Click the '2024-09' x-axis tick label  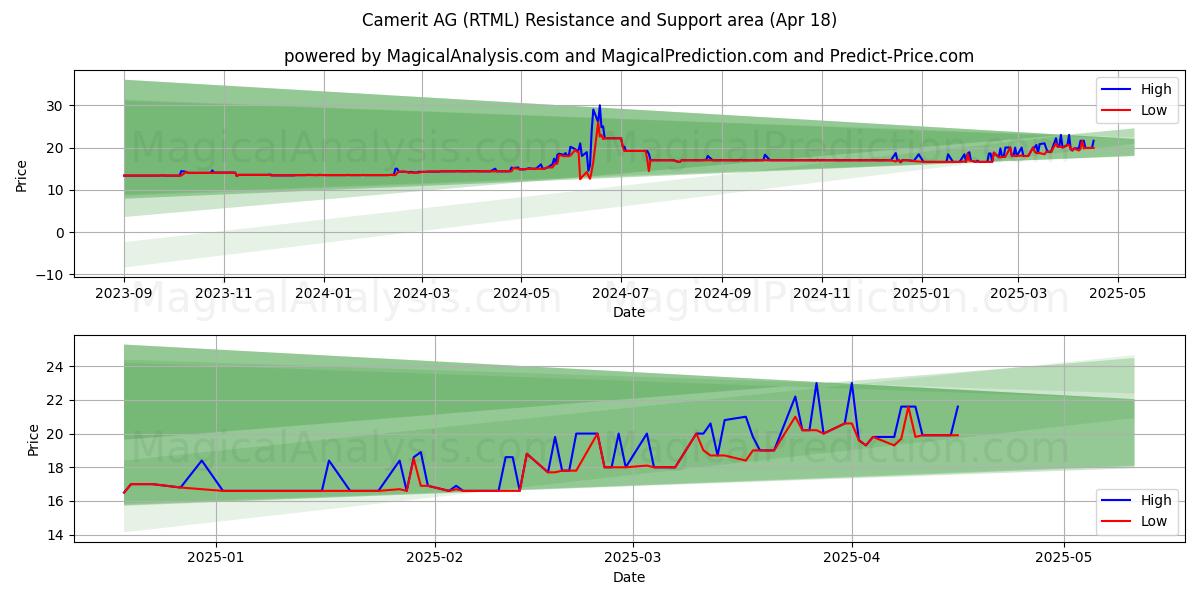coord(721,296)
